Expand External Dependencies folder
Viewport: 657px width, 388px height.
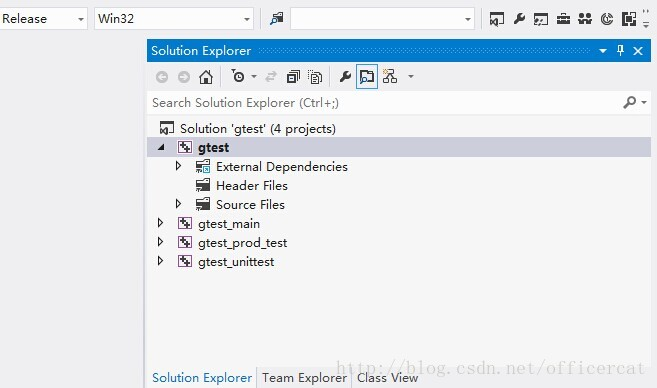tap(178, 166)
